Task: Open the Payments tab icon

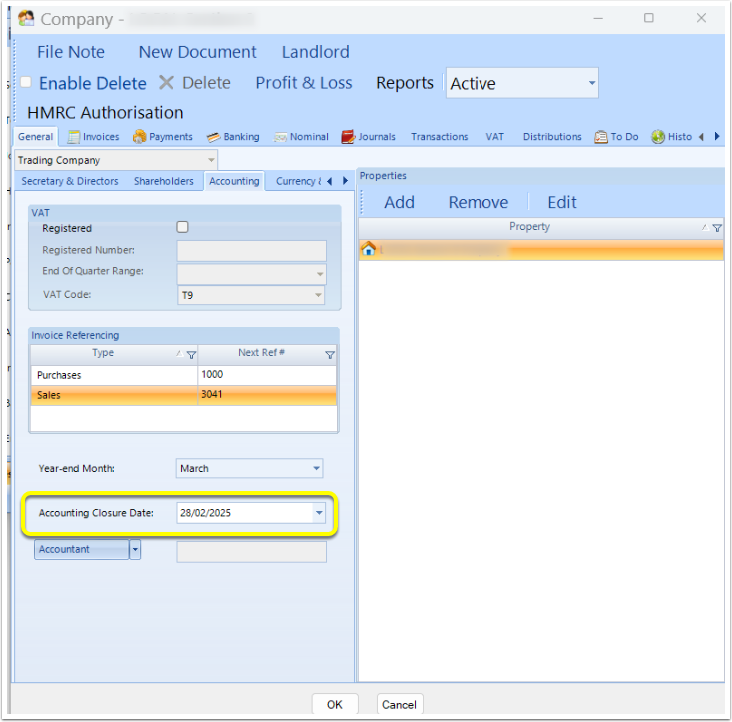Action: tap(139, 137)
